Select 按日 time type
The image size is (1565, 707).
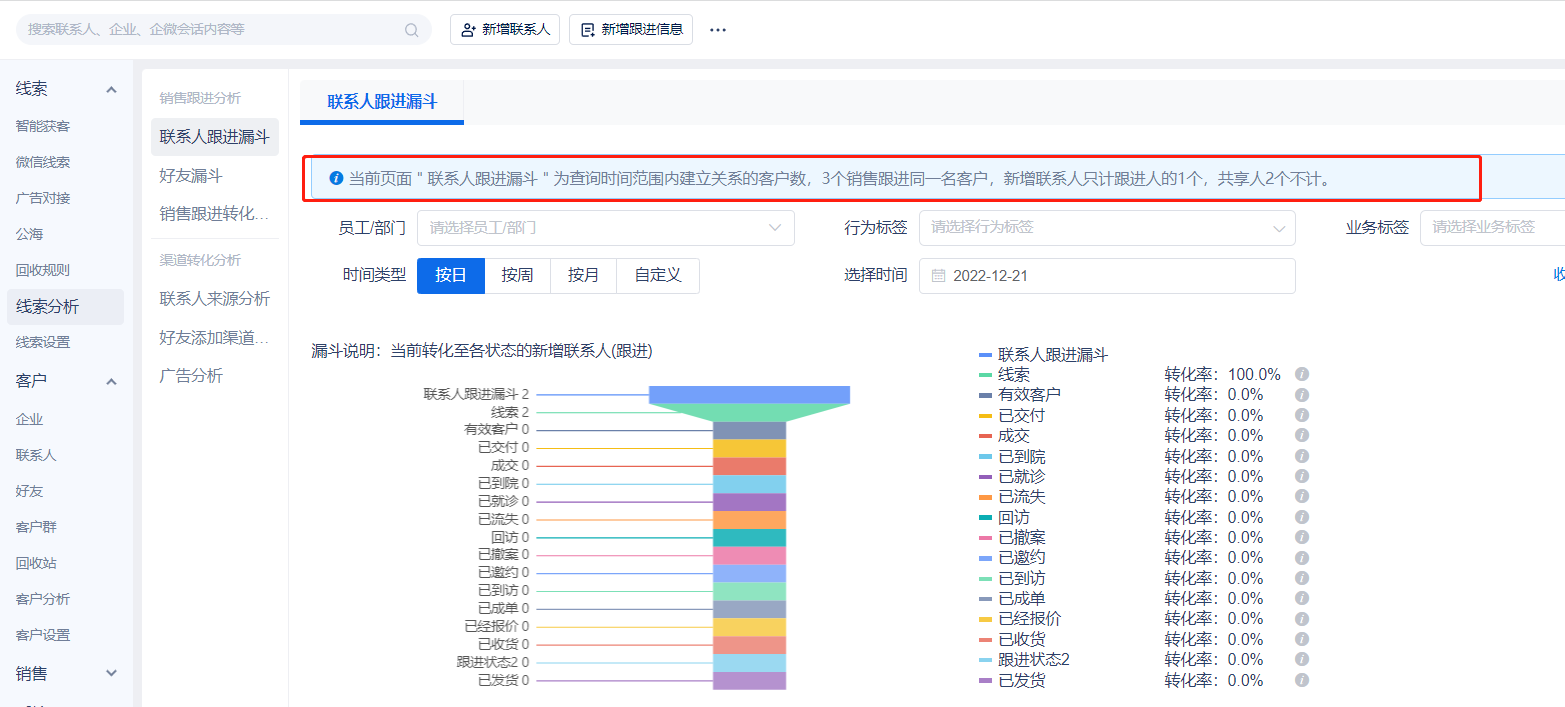coord(451,275)
